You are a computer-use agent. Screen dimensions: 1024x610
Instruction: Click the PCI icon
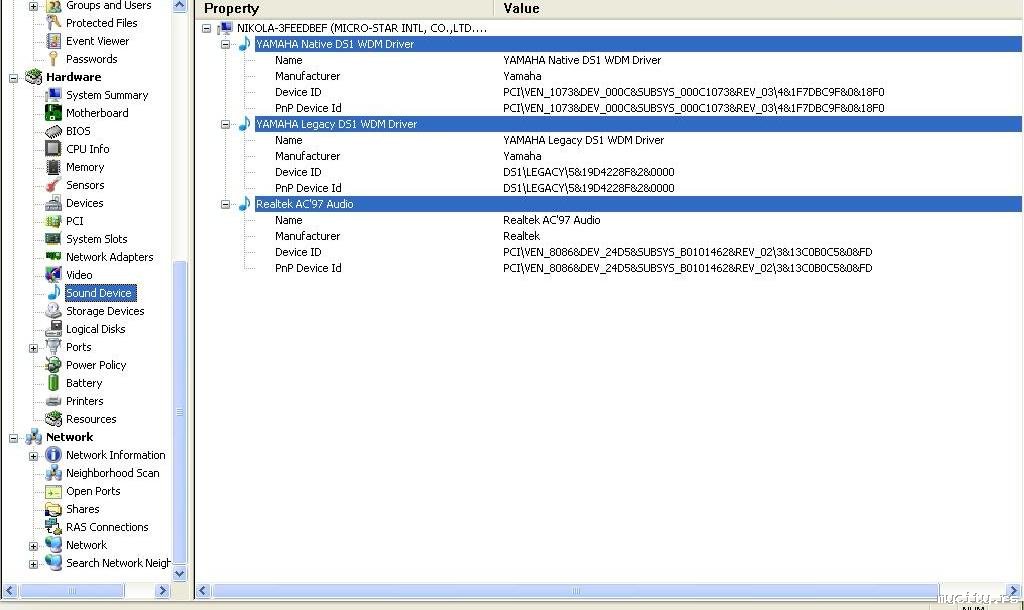coord(54,221)
